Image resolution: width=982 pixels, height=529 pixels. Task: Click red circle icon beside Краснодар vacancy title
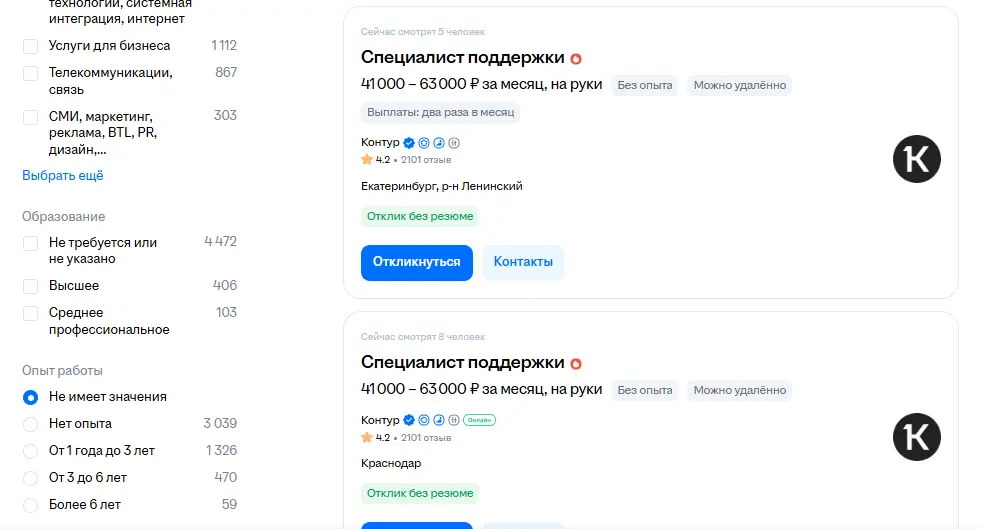pos(576,364)
